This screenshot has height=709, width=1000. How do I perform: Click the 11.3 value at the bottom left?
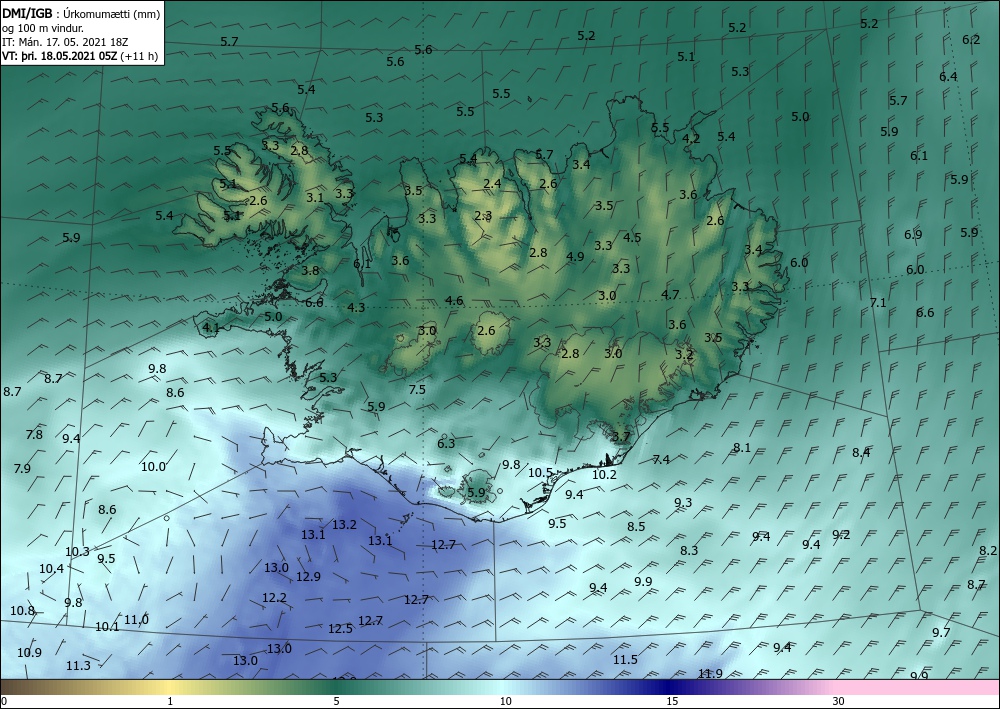pos(78,666)
